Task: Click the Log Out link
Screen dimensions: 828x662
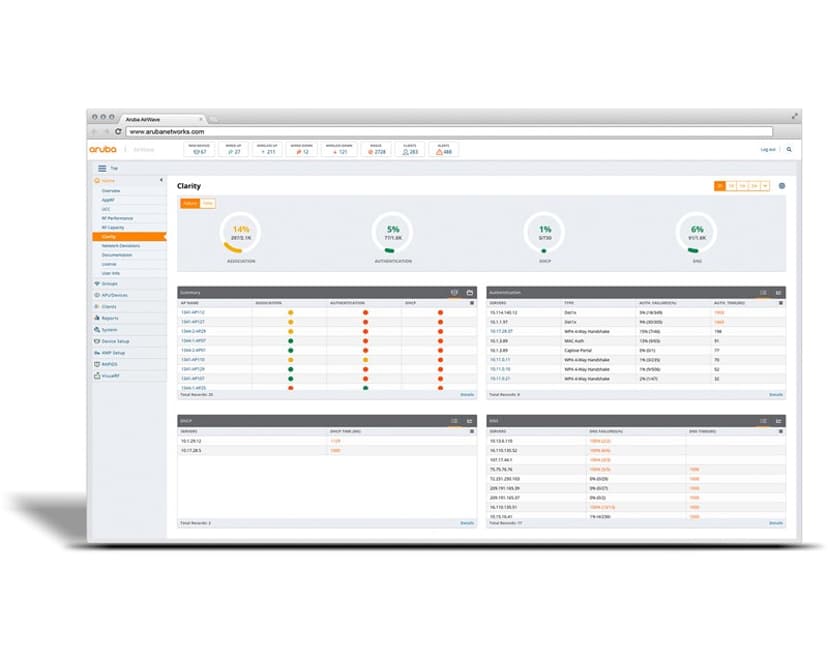Action: tap(767, 150)
